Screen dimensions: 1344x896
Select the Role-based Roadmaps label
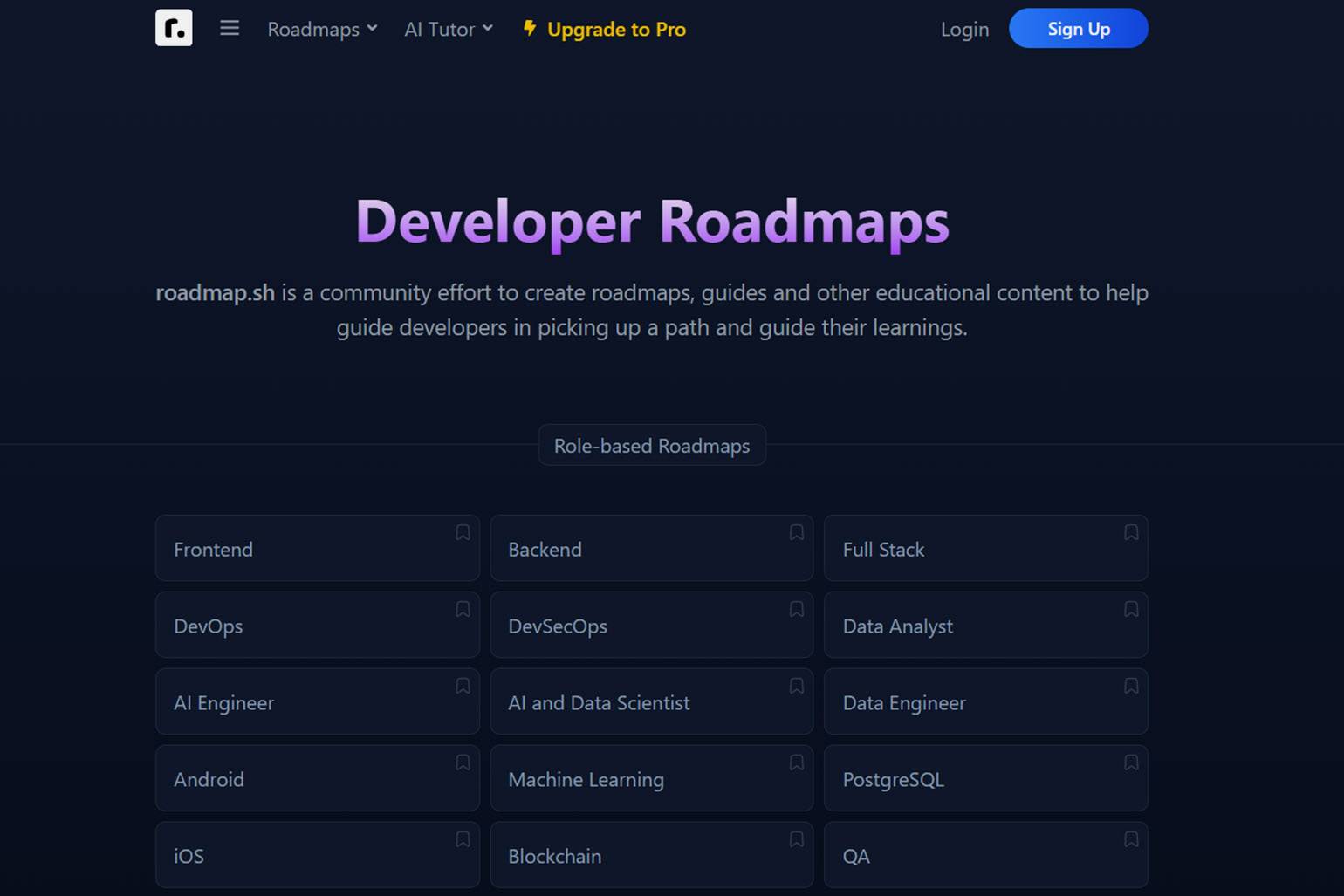pos(652,446)
